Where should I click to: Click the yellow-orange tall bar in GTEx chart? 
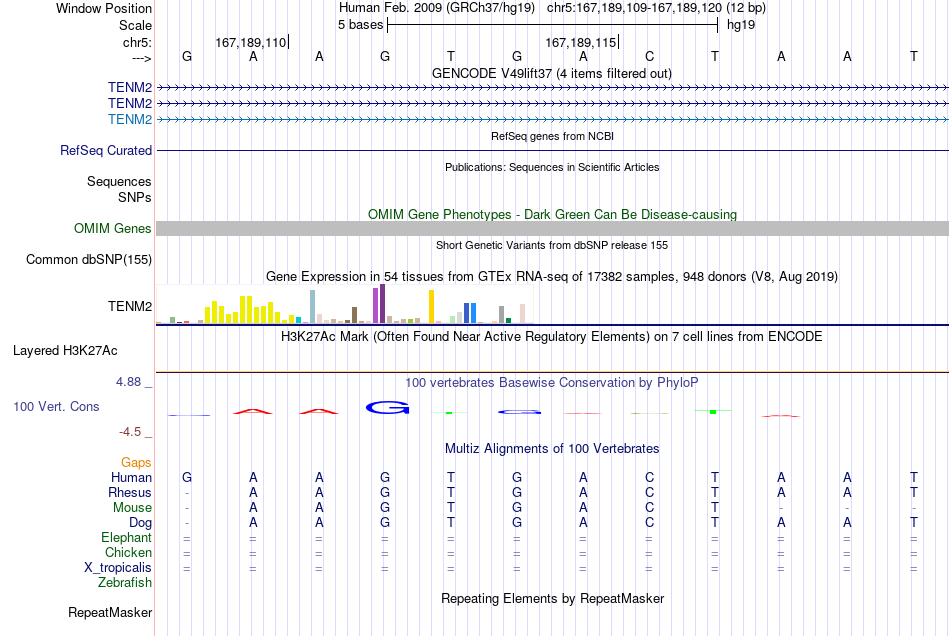pyautogui.click(x=431, y=306)
